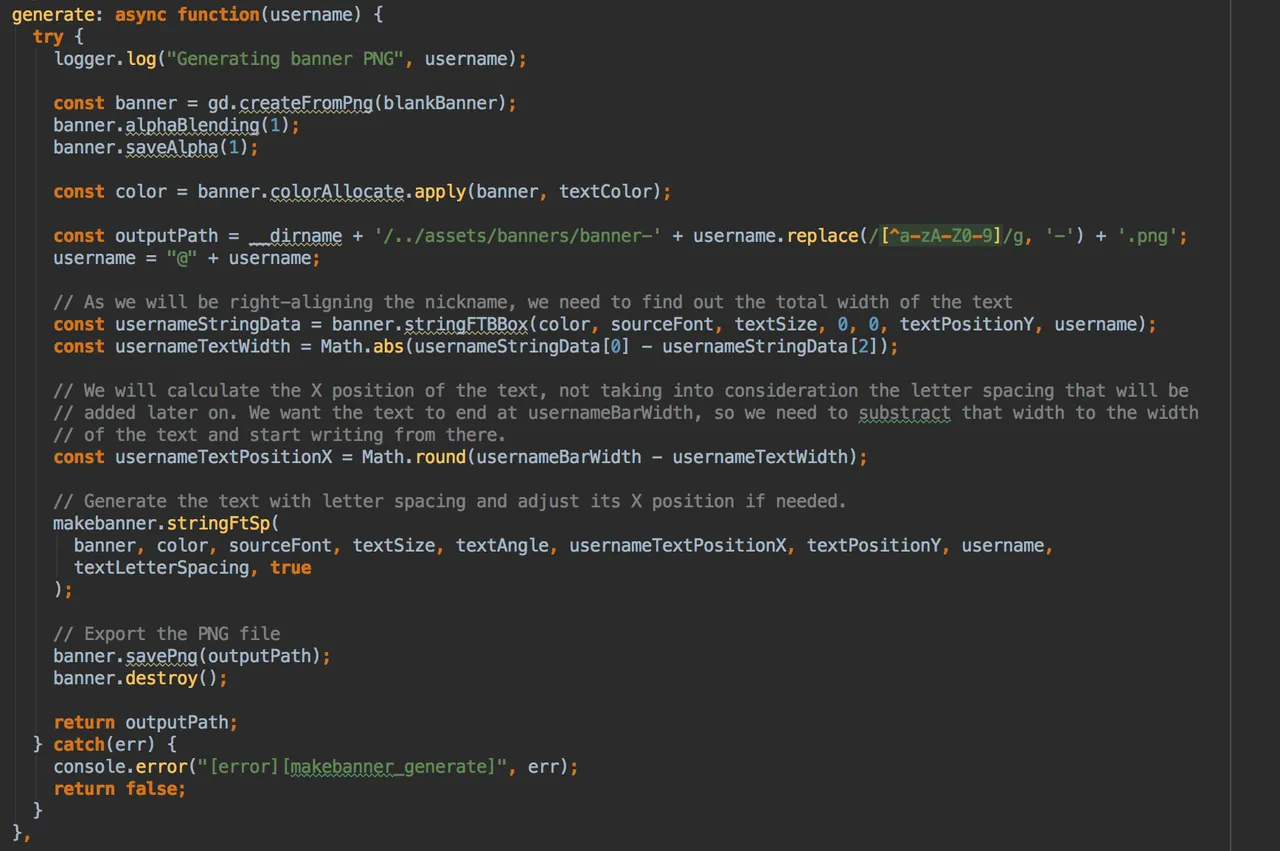Click the right-aligning nickname comment line
The width and height of the screenshot is (1280, 851).
pyautogui.click(x=533, y=302)
